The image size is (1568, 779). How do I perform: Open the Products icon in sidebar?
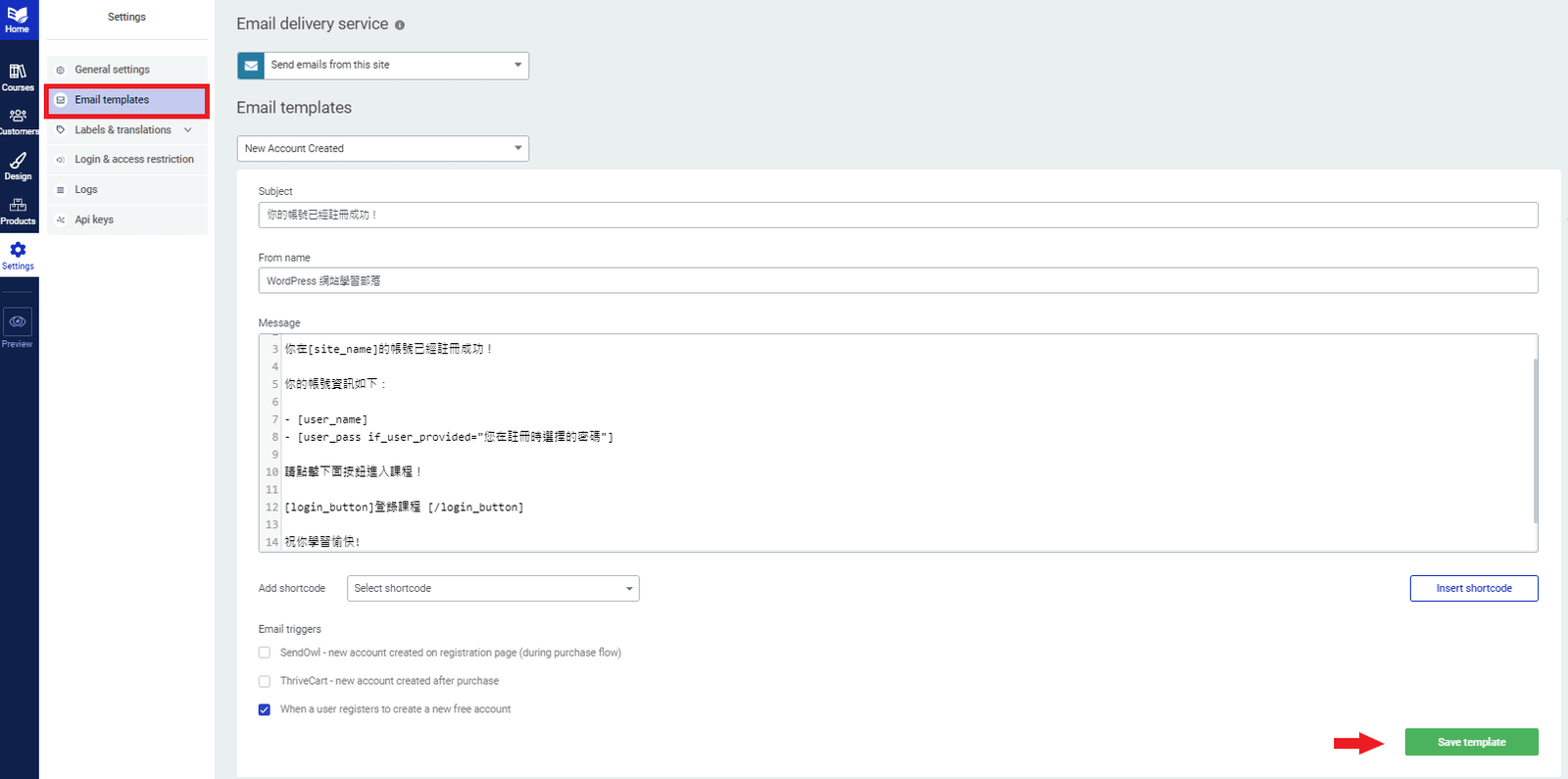pos(18,205)
